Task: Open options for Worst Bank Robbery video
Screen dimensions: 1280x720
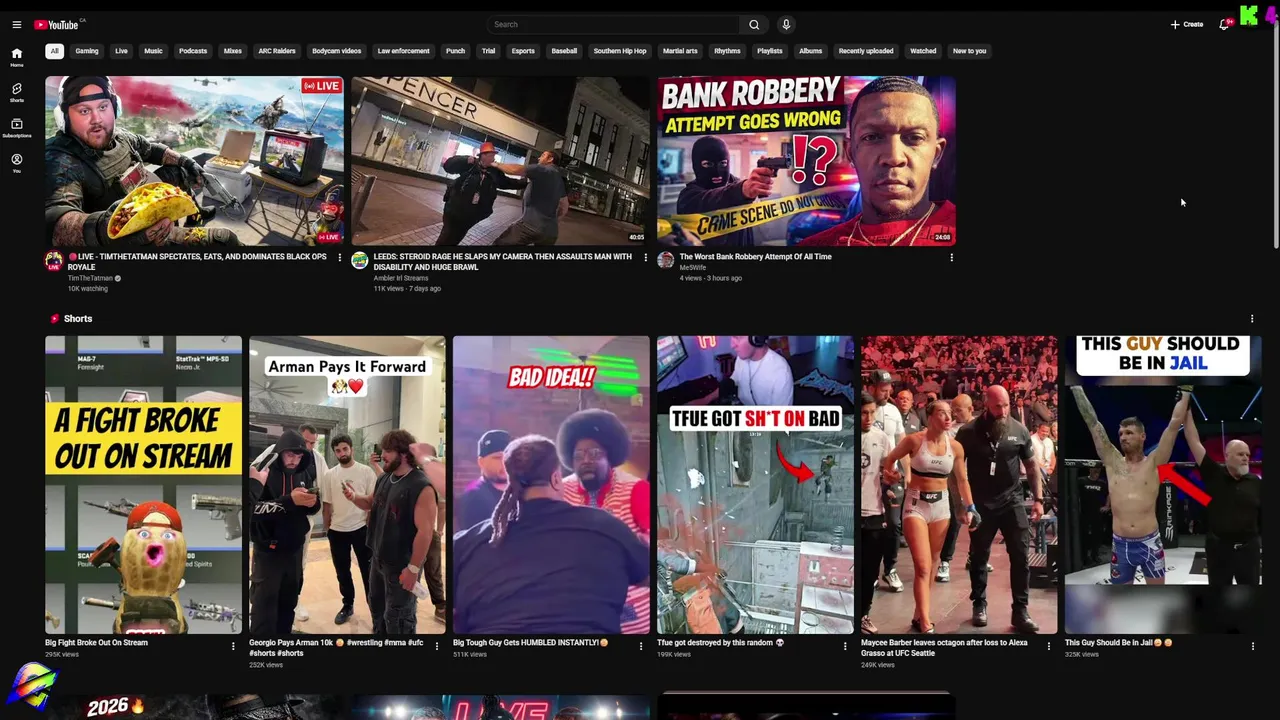Action: click(951, 258)
